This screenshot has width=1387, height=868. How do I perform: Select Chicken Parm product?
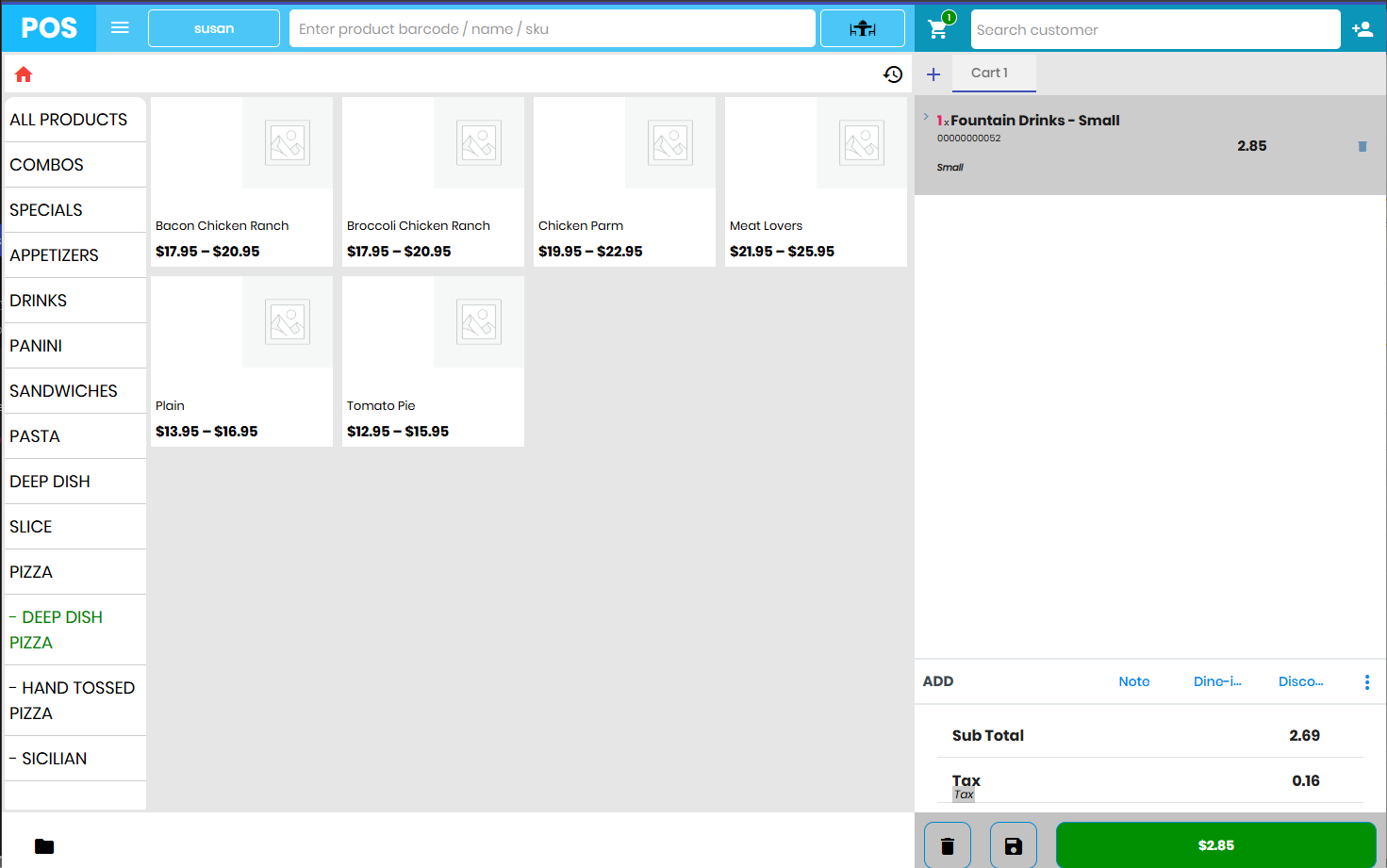pyautogui.click(x=624, y=182)
